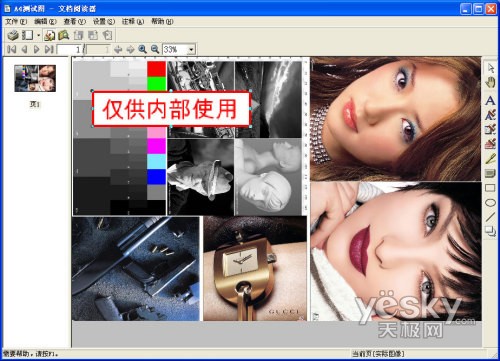Select the image stamp tool

[x=490, y=129]
